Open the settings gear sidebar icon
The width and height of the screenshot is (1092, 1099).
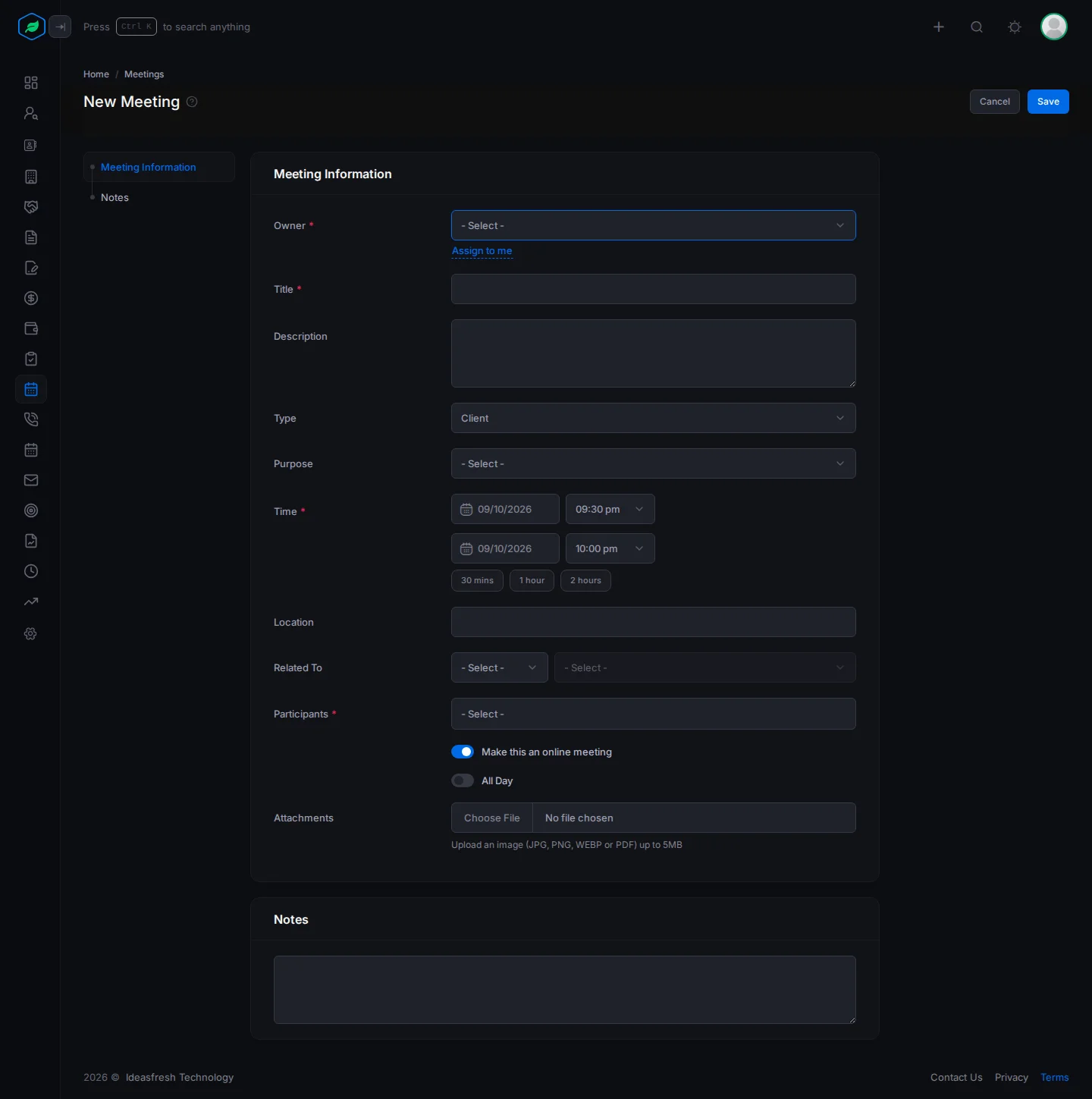click(31, 633)
